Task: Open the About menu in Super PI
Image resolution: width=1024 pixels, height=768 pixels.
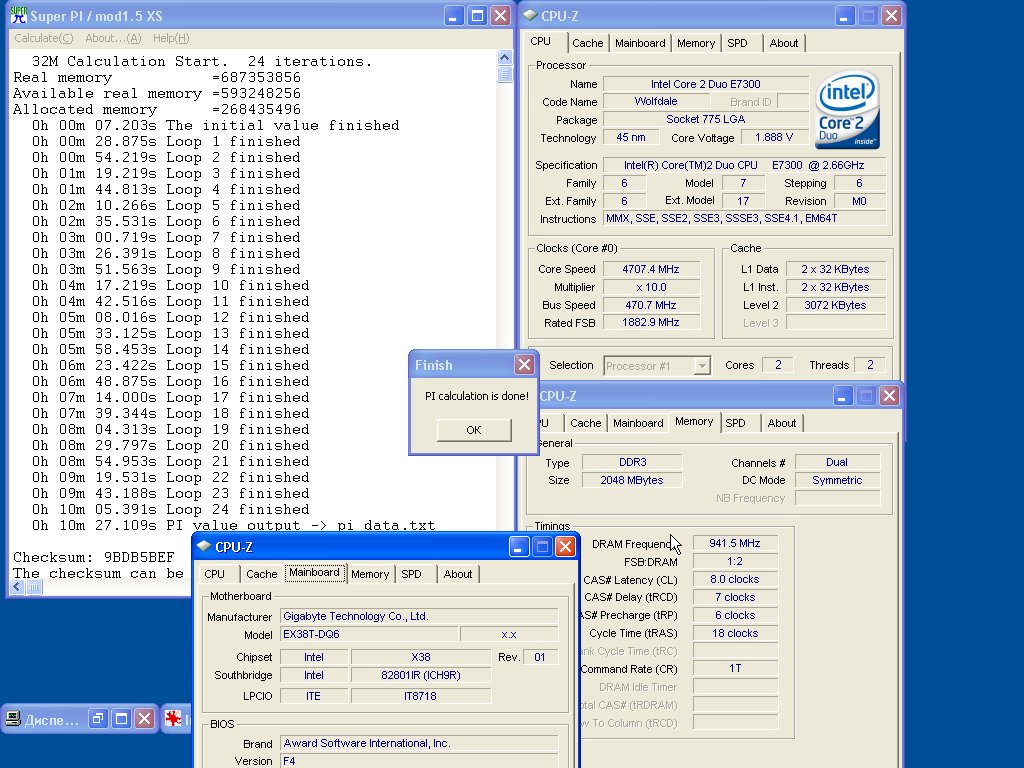Action: tap(113, 38)
